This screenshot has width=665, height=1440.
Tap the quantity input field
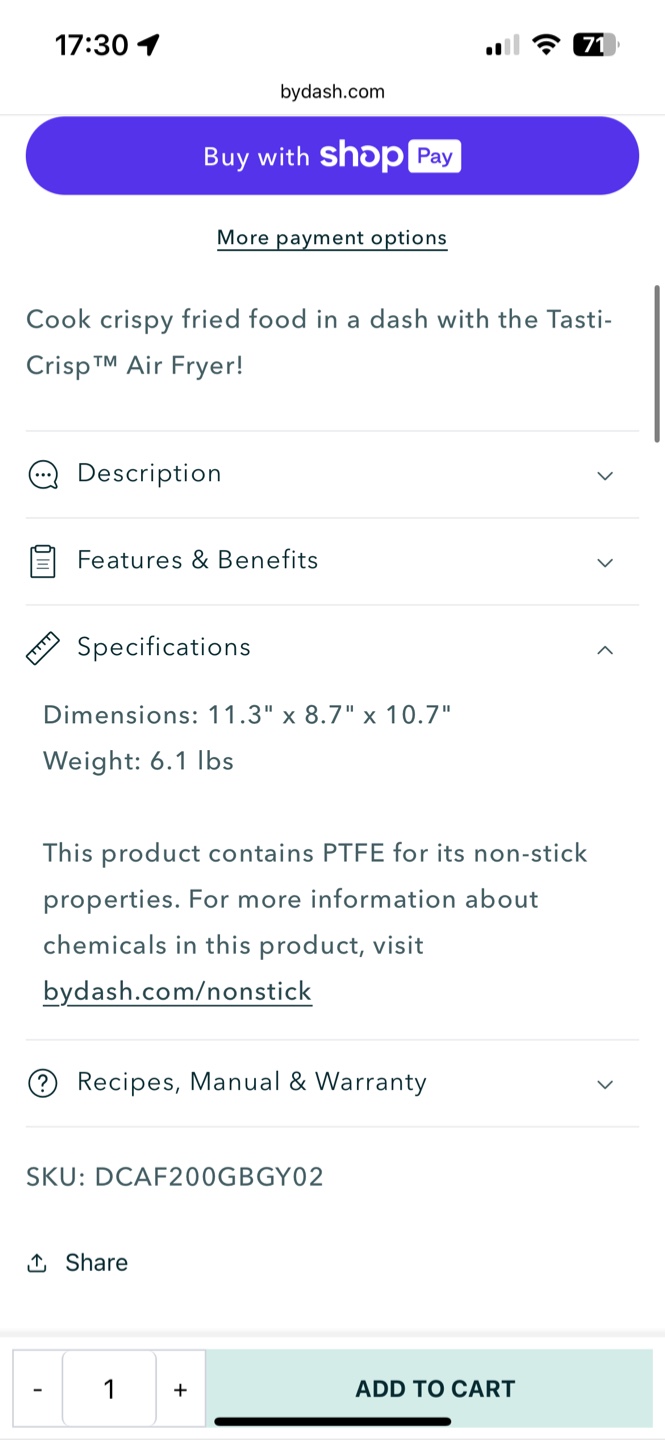109,1389
